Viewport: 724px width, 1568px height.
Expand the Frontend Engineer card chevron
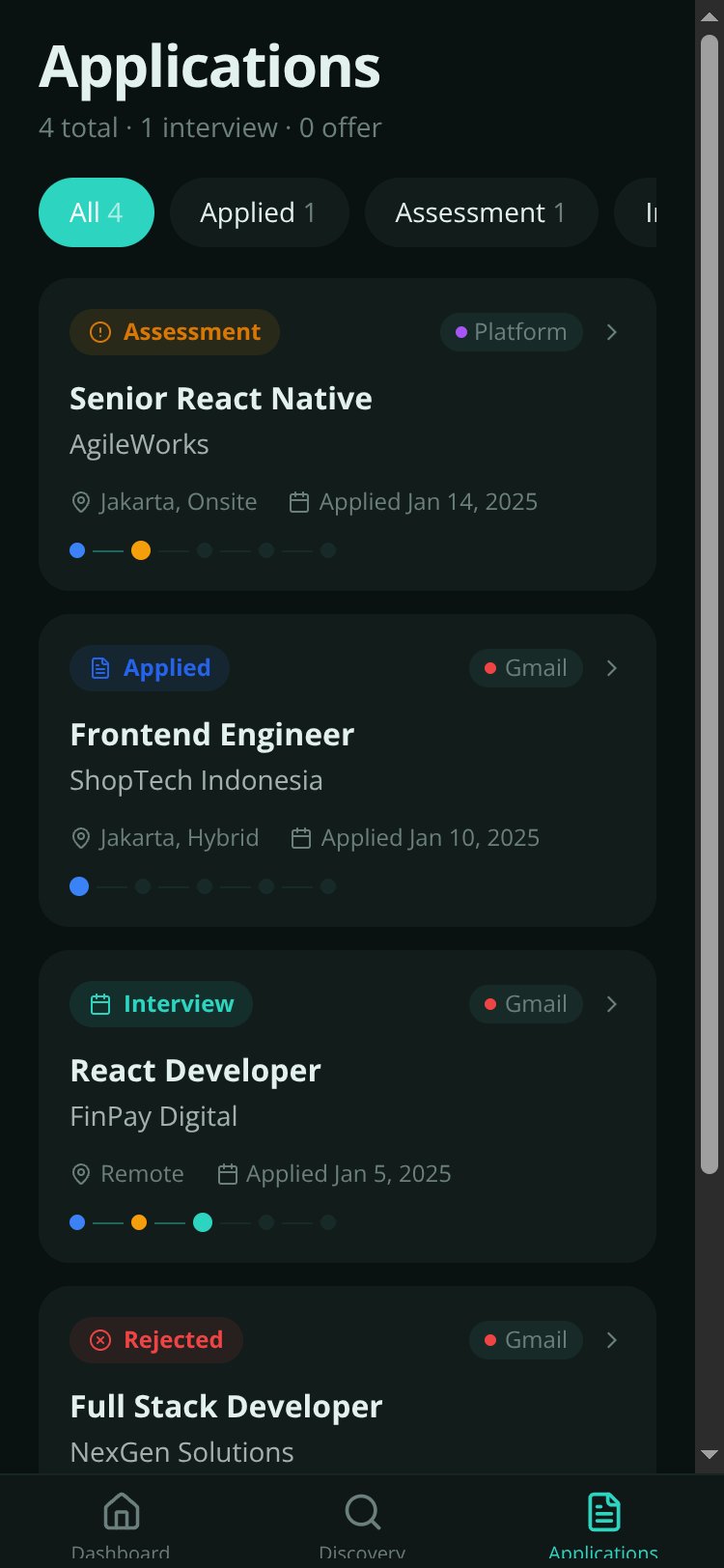pos(611,668)
